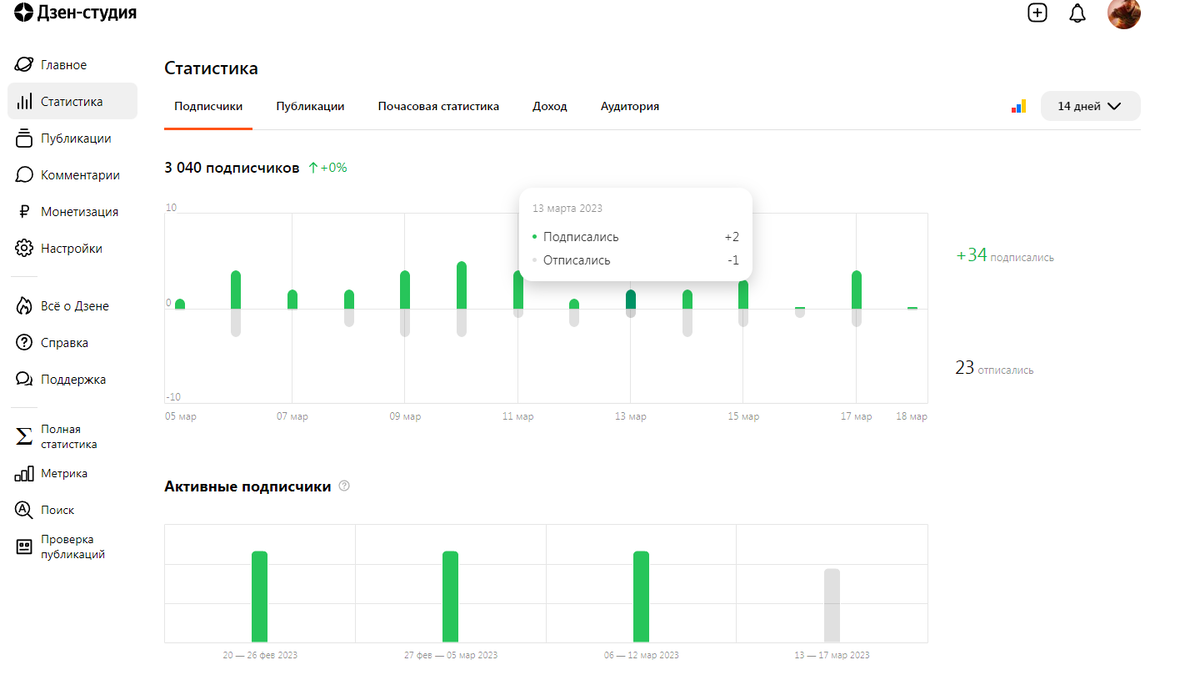The height and width of the screenshot is (675, 1200).
Task: Click the 27 фев — 05 мар green bar
Action: (450, 596)
